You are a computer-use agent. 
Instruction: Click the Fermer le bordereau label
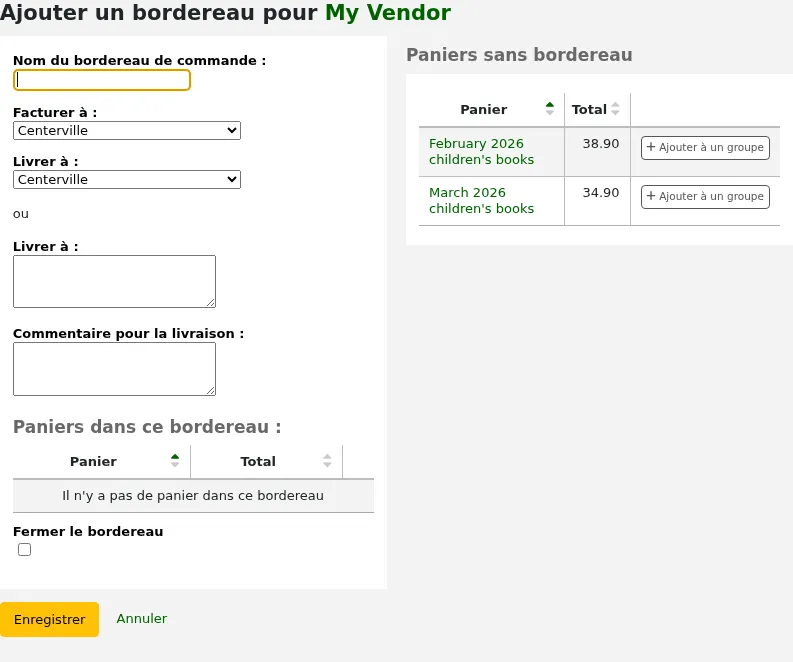point(88,532)
